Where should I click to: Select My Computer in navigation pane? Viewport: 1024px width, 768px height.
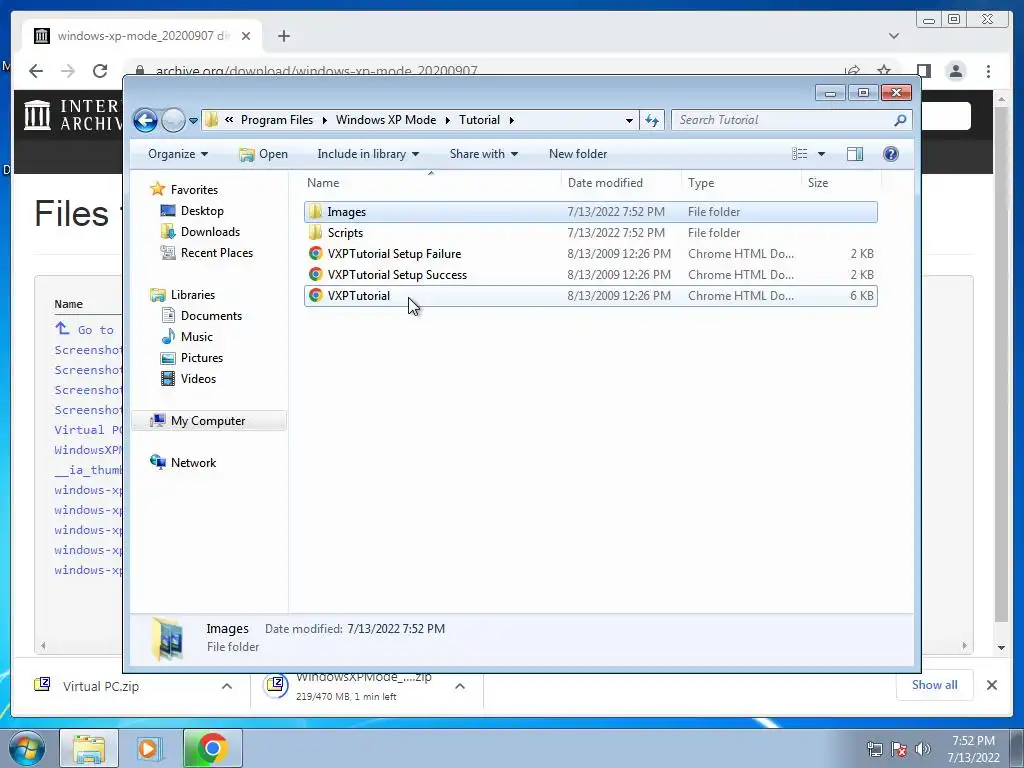[208, 421]
